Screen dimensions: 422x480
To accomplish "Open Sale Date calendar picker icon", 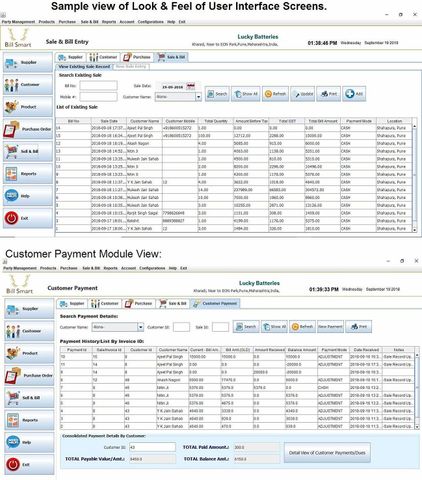I will [190, 87].
